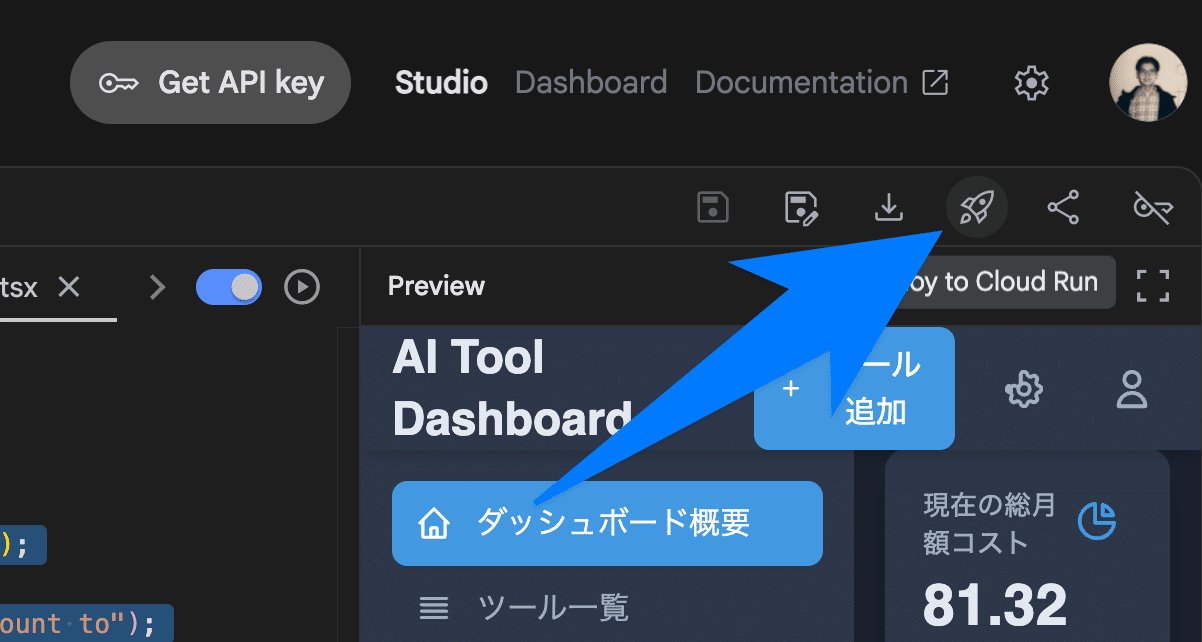
Task: Open the external Documentation link
Action: point(821,83)
